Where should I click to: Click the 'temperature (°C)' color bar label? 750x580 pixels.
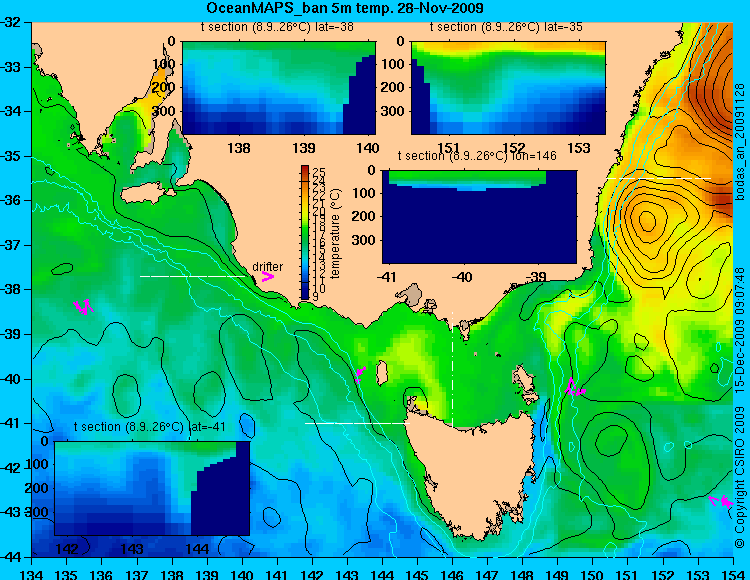tap(335, 233)
